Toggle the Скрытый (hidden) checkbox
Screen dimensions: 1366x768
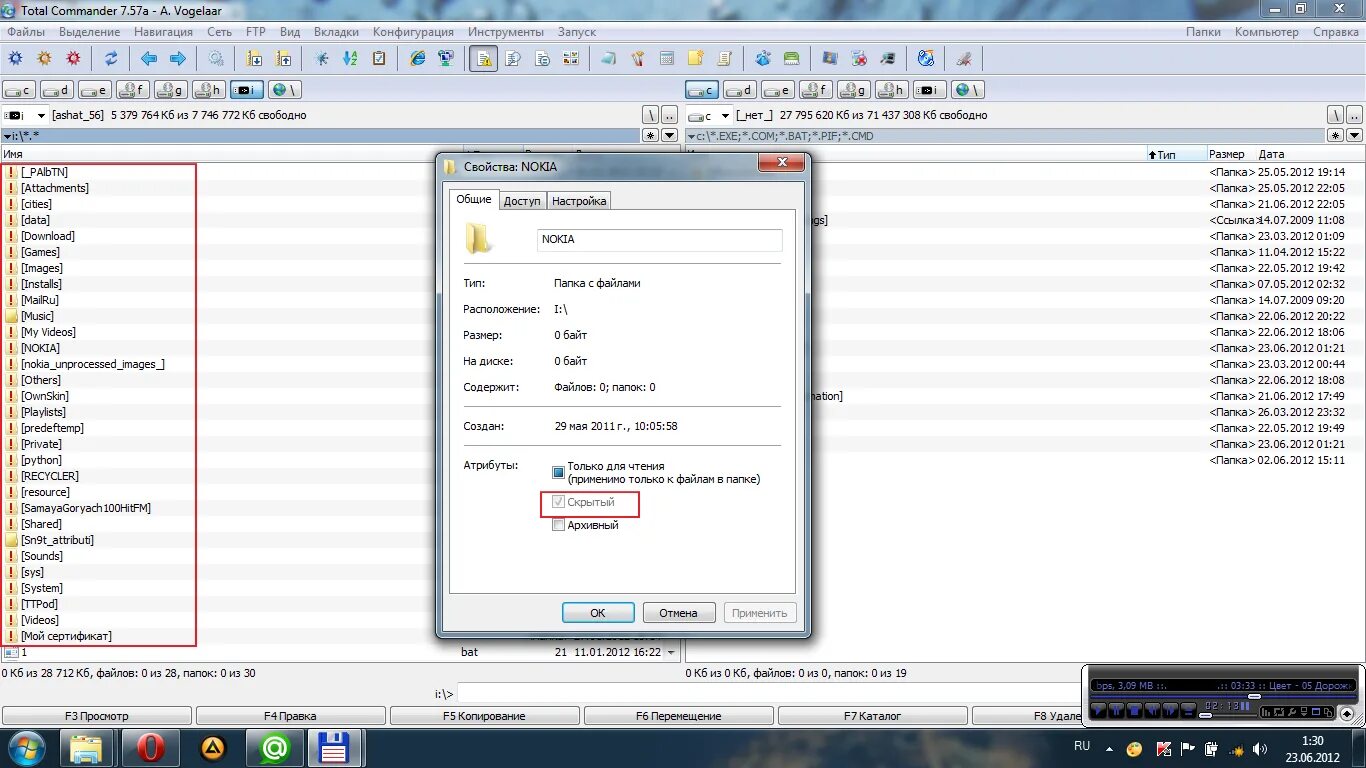[x=559, y=502]
